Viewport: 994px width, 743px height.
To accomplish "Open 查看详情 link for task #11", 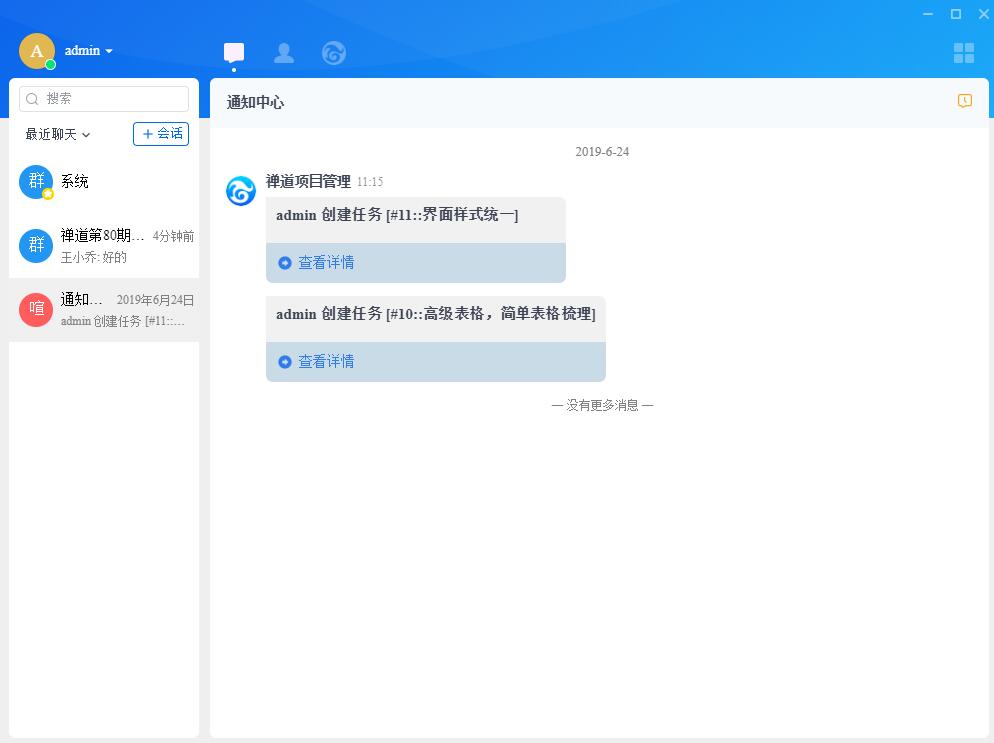I will tap(326, 263).
